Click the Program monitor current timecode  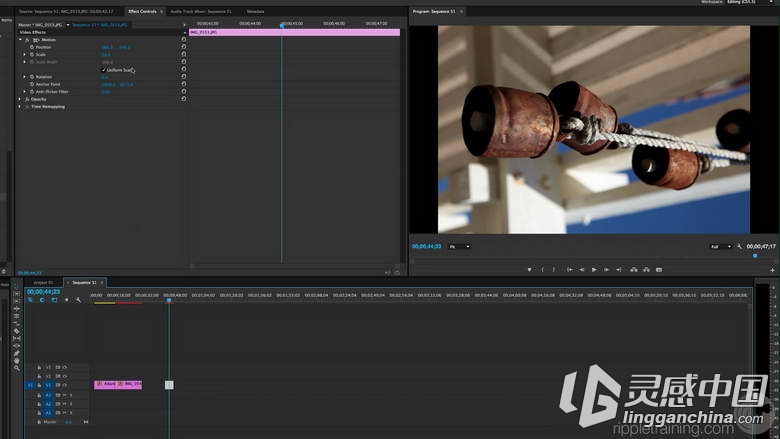pyautogui.click(x=426, y=247)
